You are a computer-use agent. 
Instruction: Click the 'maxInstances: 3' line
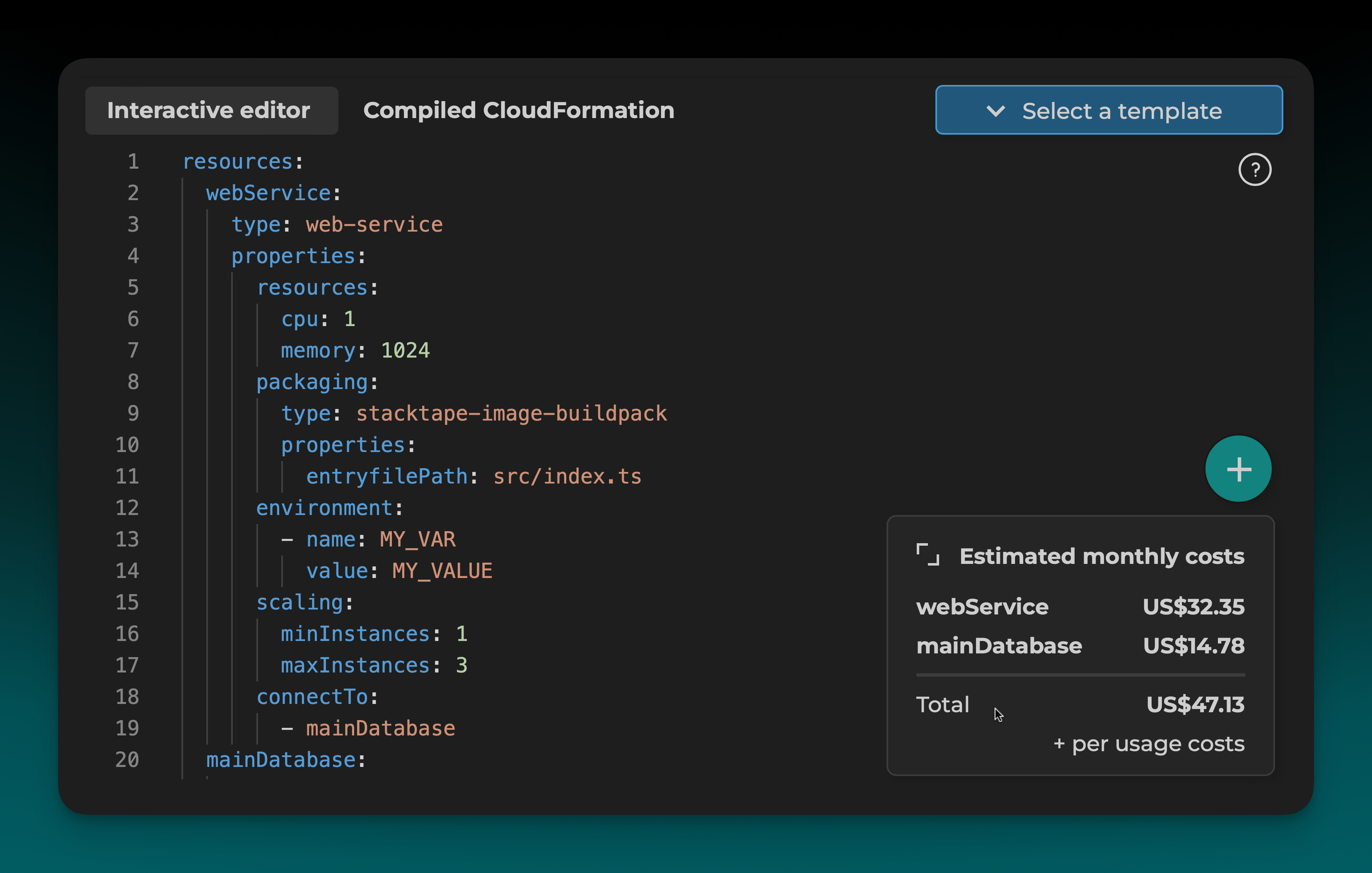click(374, 665)
